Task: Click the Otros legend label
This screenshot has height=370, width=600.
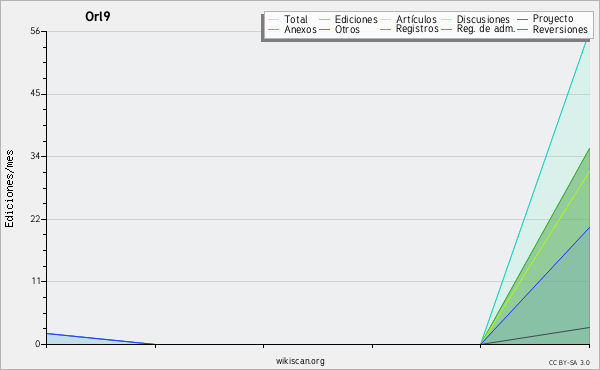Action: pyautogui.click(x=347, y=29)
